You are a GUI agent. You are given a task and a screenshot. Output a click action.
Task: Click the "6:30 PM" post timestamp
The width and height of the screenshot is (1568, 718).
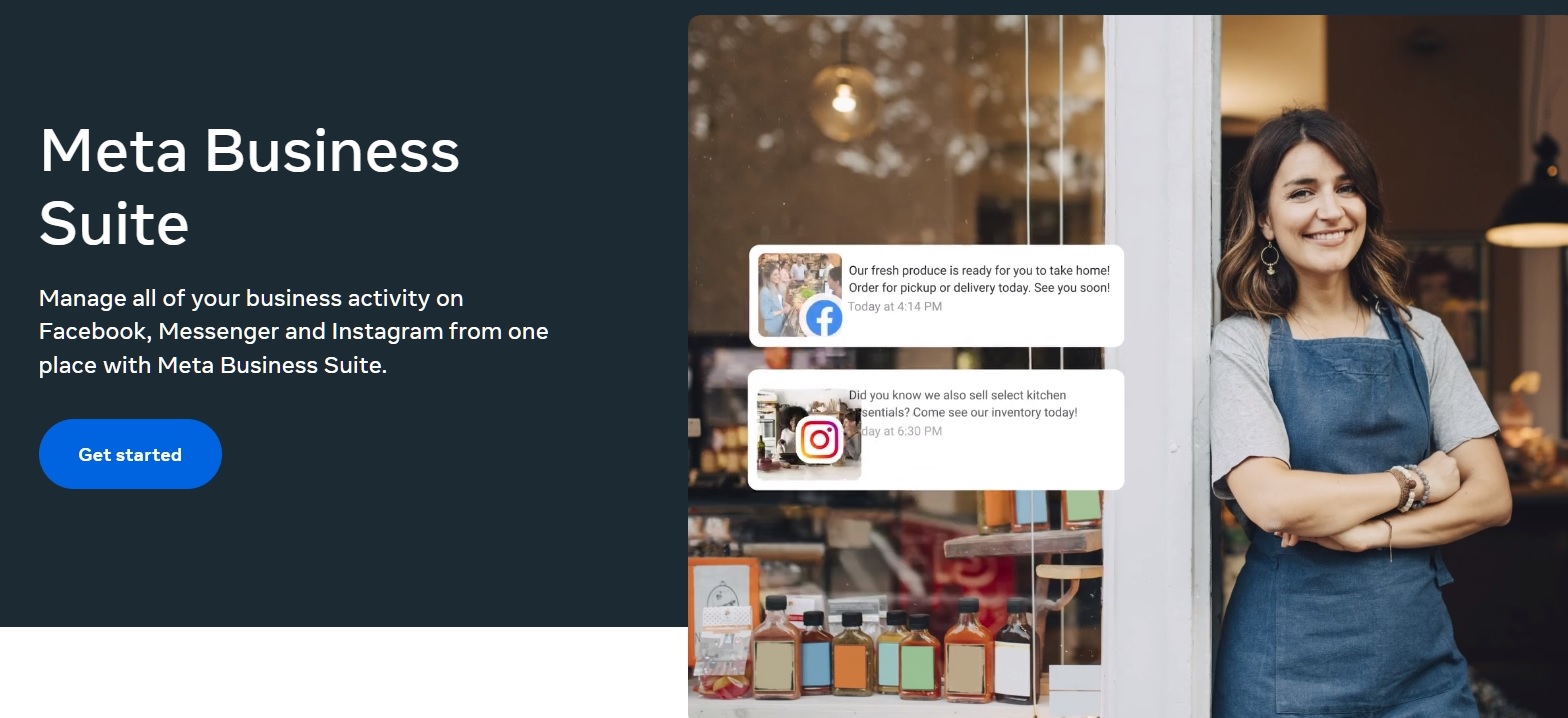tap(901, 431)
